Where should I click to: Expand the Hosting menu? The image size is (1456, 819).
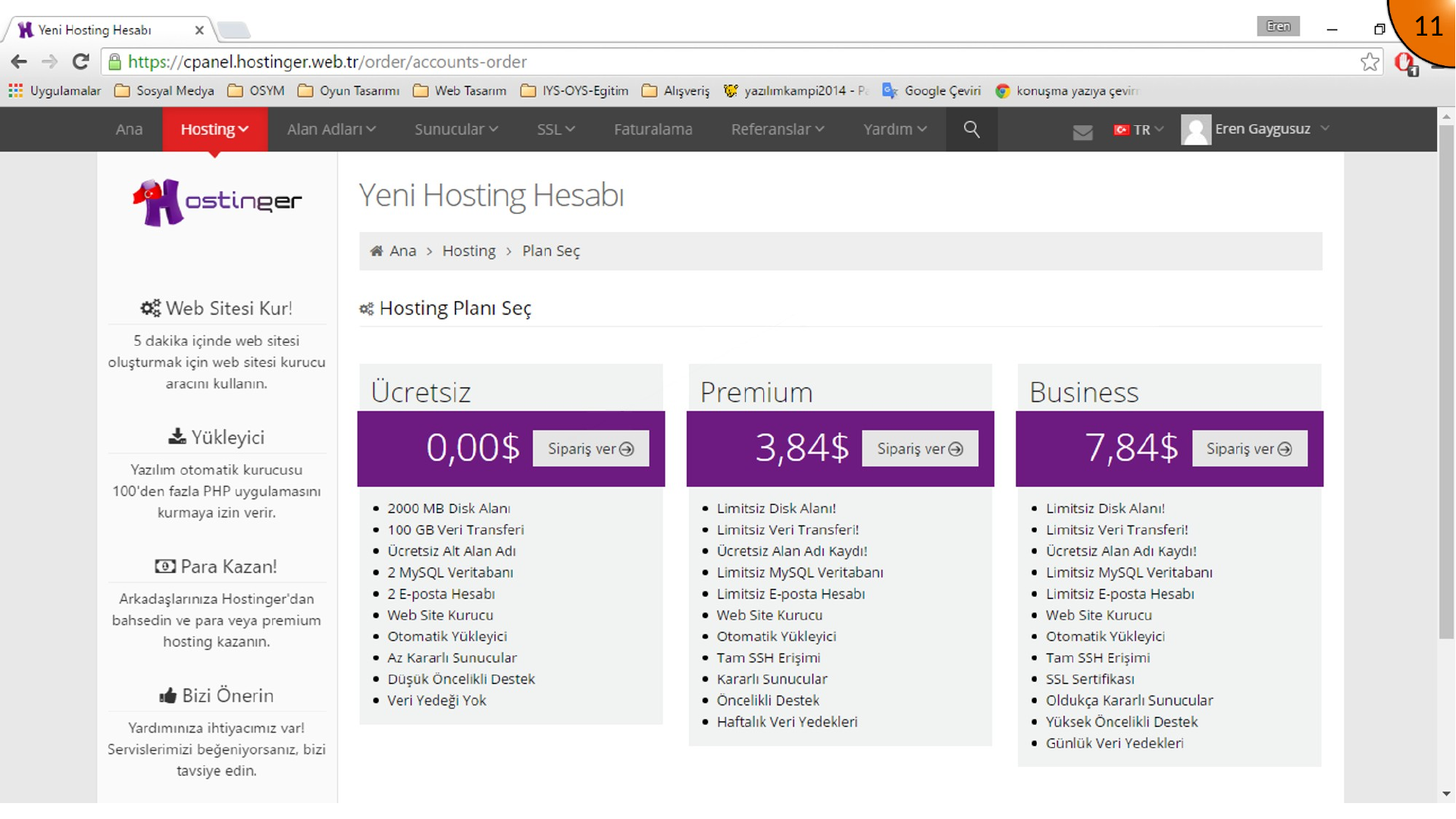(214, 130)
